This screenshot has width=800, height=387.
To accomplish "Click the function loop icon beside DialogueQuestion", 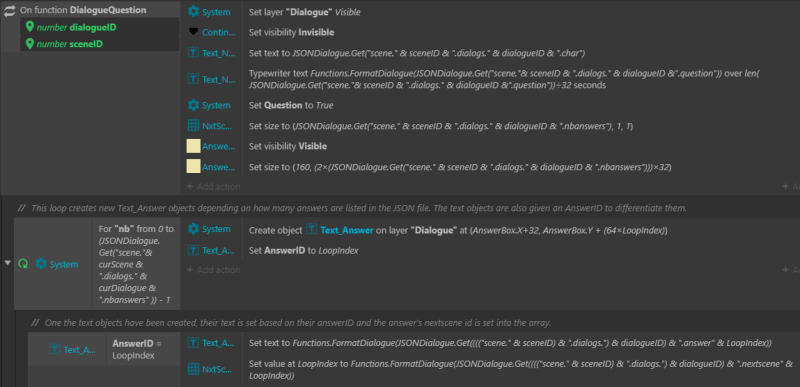I will 9,10.
